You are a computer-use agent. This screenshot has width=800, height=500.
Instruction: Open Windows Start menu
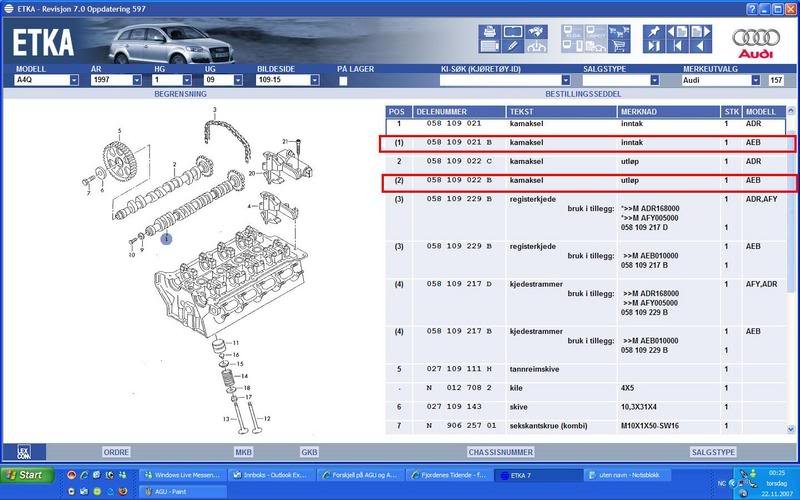[x=23, y=474]
